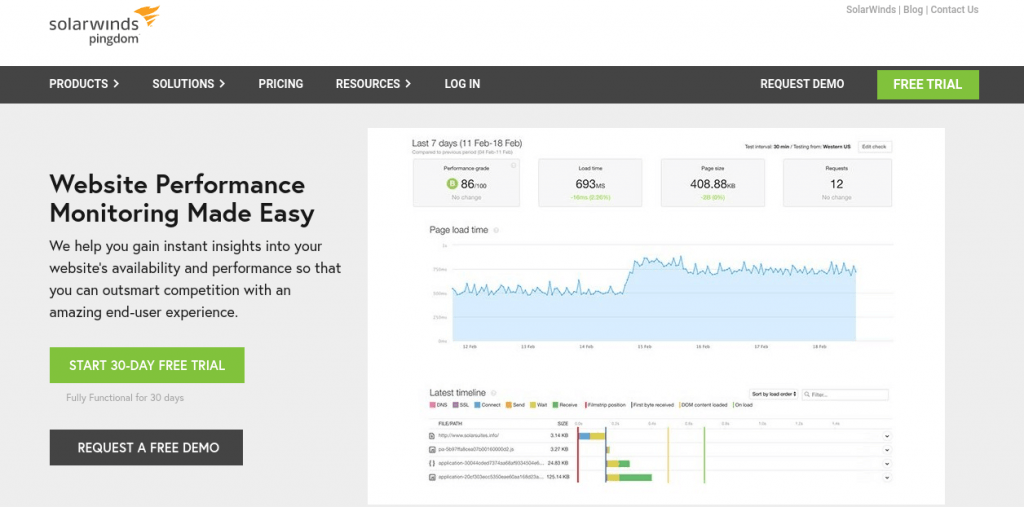Click the file icon for the pa-5b97 js row
This screenshot has height=507, width=1024.
[430, 449]
